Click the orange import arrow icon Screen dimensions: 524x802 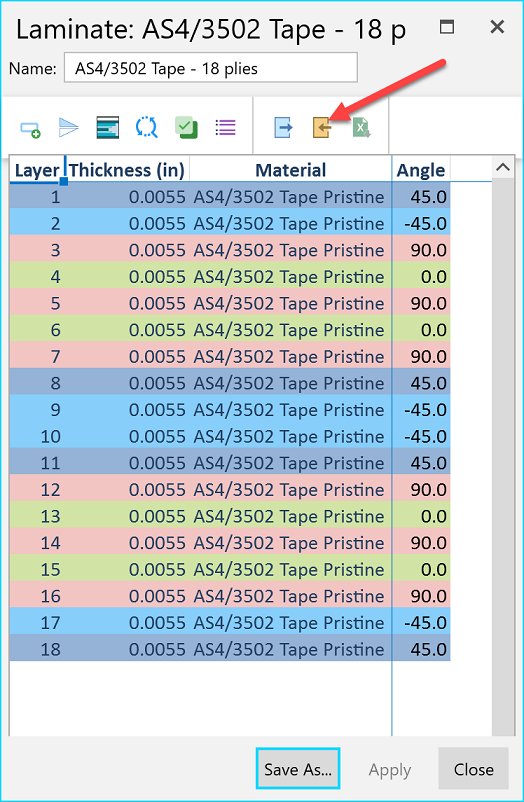pos(322,127)
